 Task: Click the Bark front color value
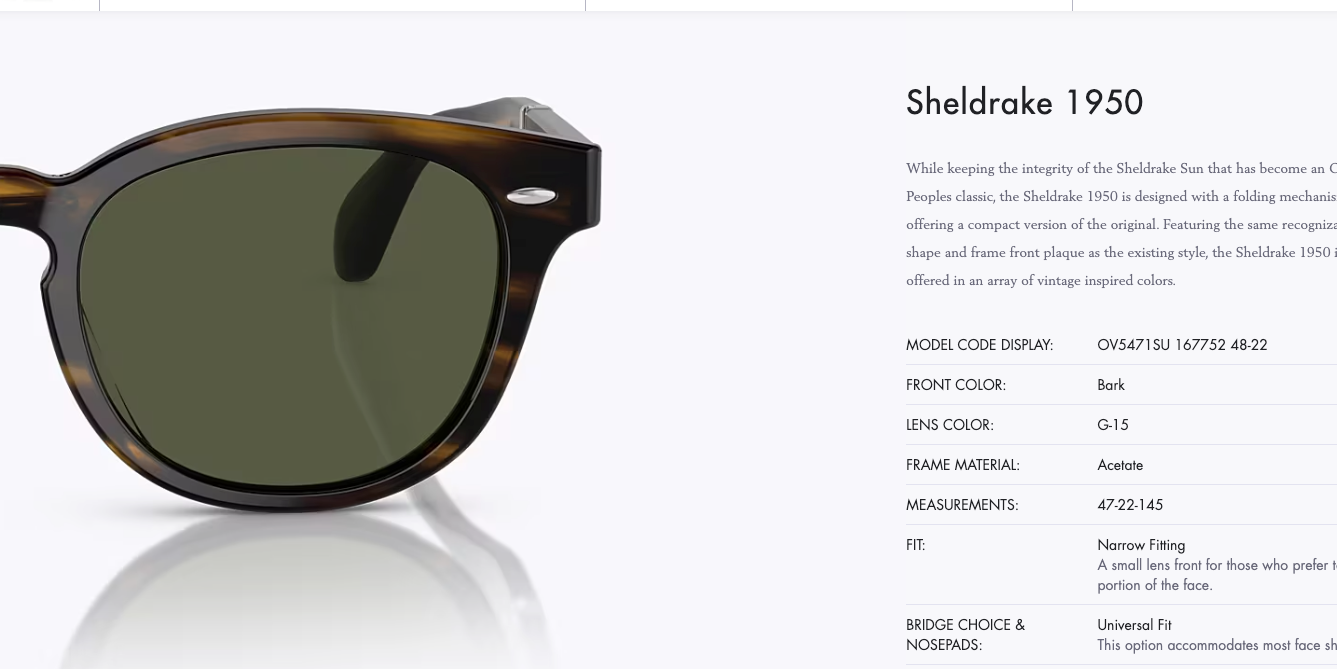tap(1111, 385)
